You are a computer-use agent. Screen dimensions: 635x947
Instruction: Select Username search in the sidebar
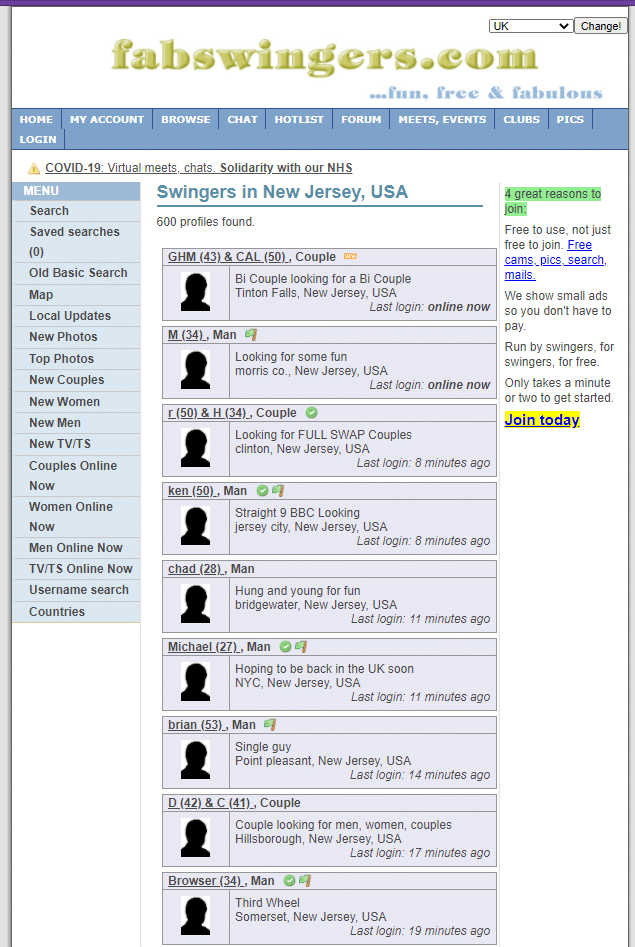pos(78,590)
